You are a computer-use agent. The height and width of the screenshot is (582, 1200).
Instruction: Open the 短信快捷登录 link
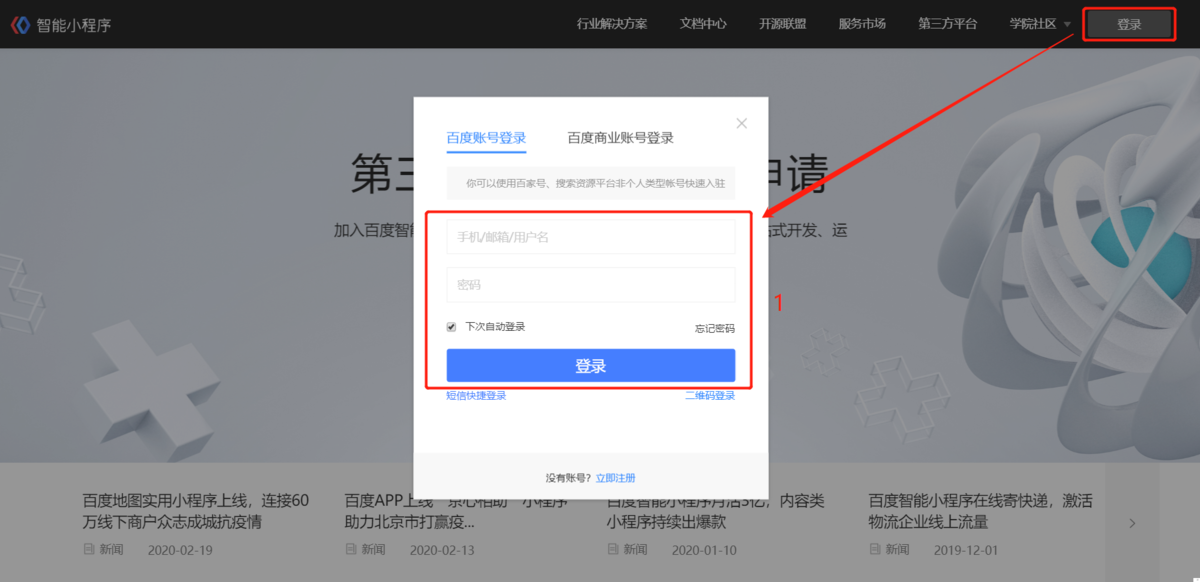pyautogui.click(x=476, y=396)
